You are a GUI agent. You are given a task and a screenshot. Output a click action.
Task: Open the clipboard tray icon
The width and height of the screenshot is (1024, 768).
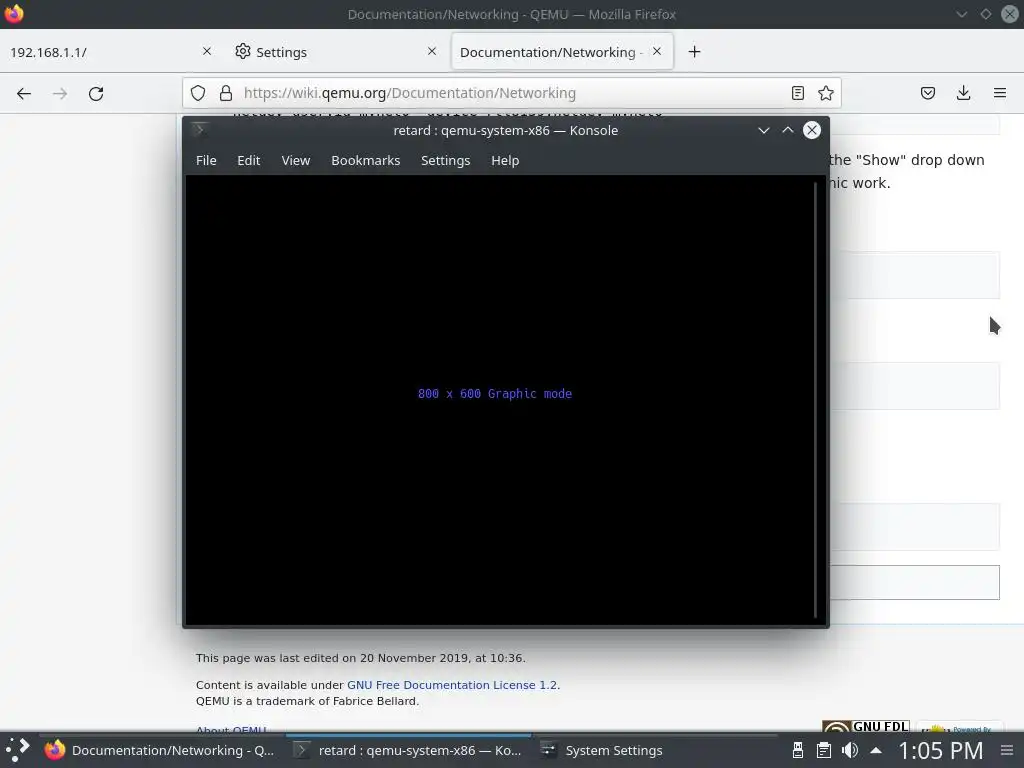[824, 750]
